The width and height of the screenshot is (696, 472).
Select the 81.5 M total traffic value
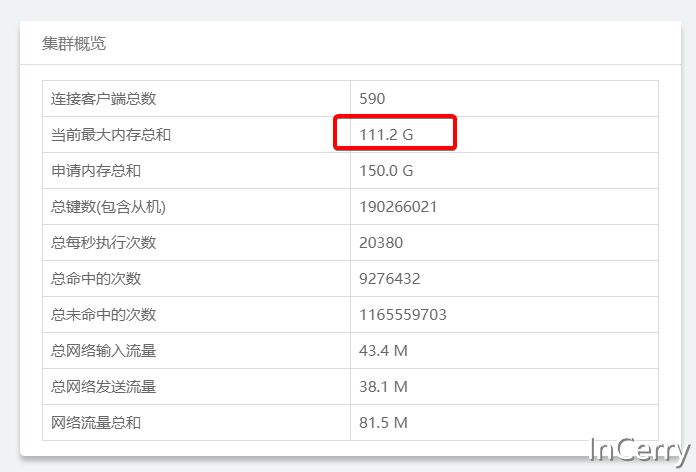(383, 423)
